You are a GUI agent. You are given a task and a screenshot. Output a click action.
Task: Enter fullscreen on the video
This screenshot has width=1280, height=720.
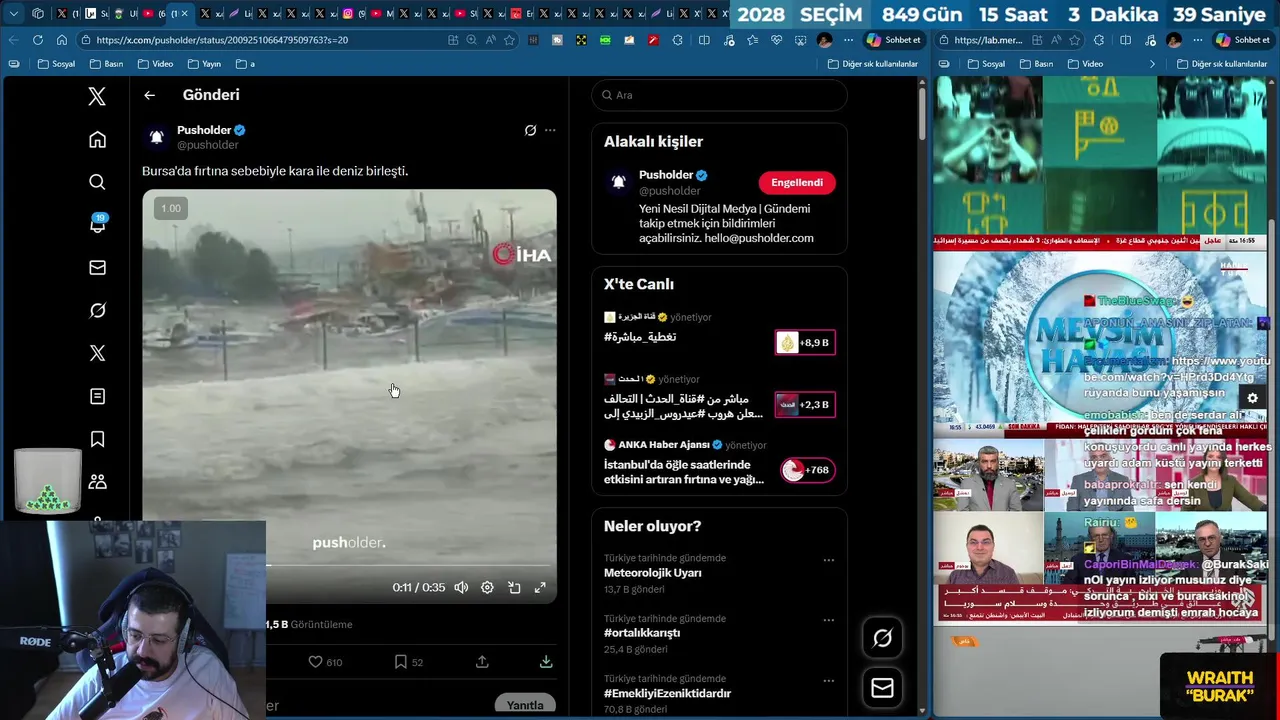pyautogui.click(x=540, y=588)
